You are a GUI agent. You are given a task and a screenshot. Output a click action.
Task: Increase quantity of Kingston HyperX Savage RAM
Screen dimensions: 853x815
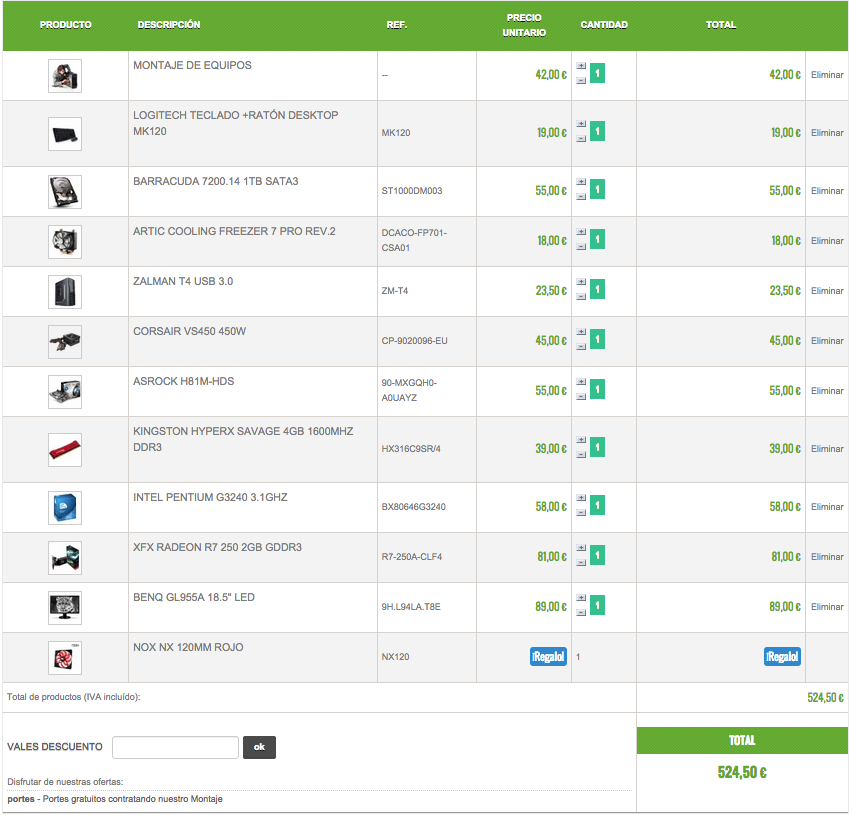pos(581,440)
